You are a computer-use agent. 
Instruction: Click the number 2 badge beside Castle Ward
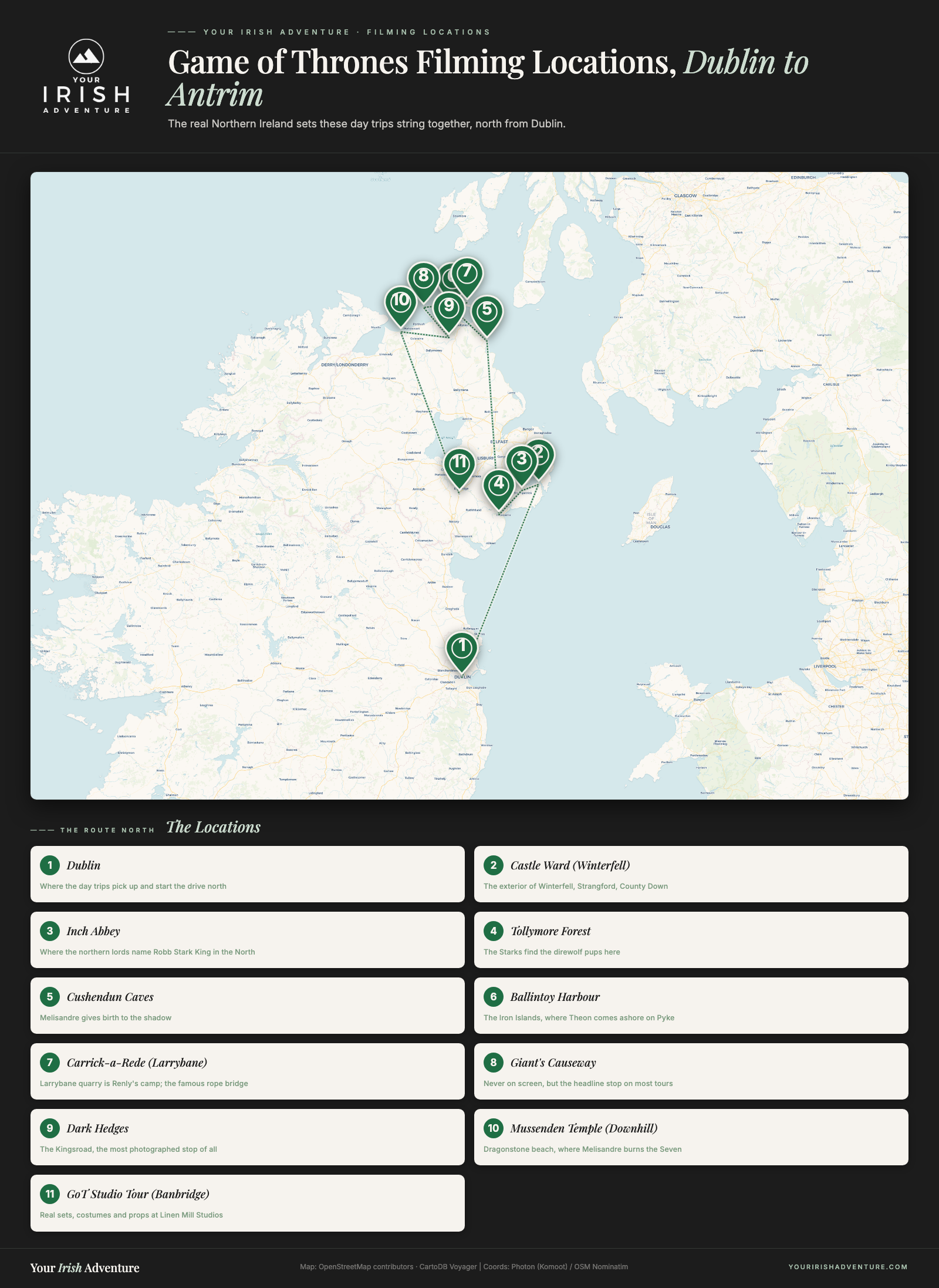494,865
